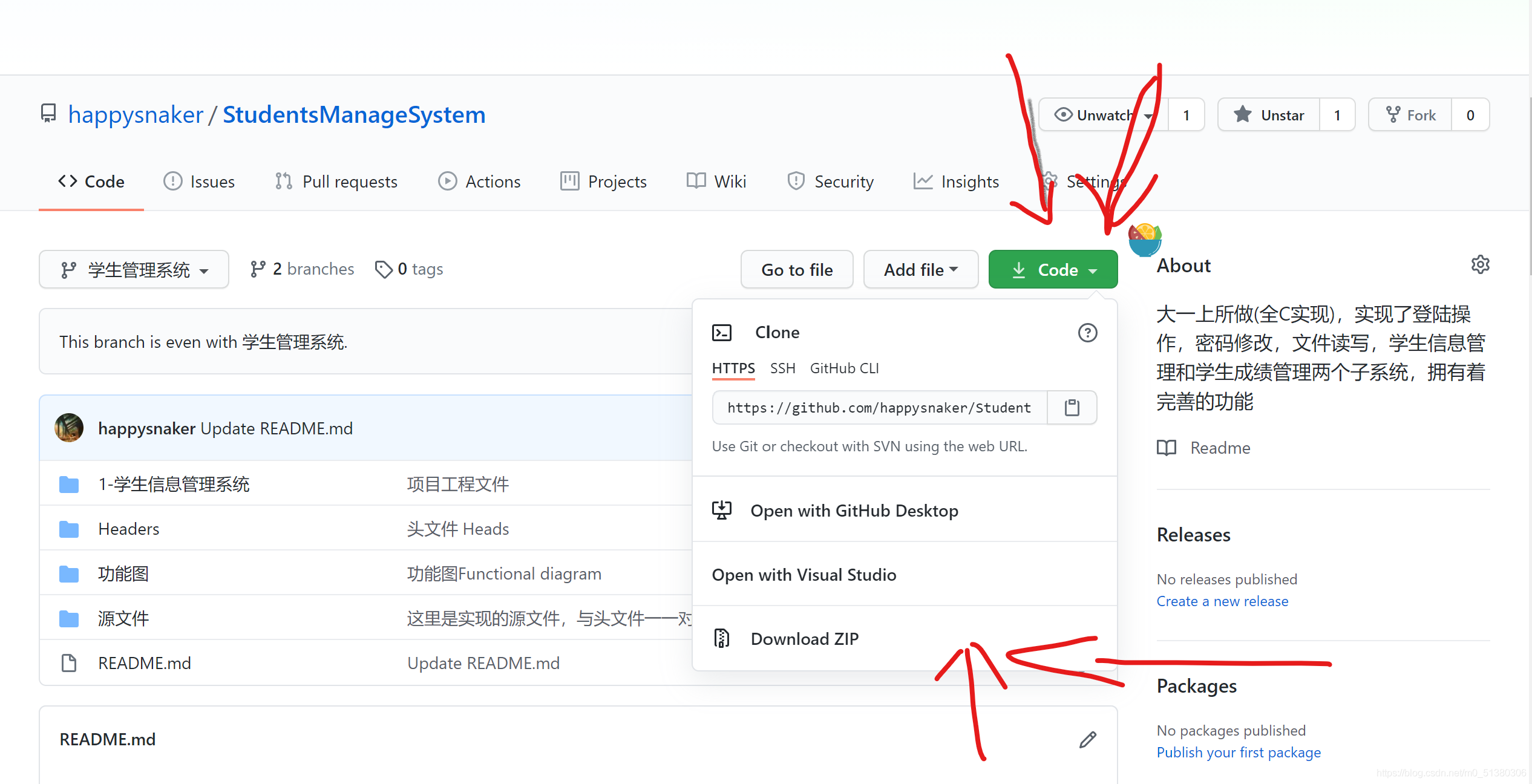This screenshot has width=1532, height=784.
Task: Click the Go to file button
Action: [x=797, y=270]
